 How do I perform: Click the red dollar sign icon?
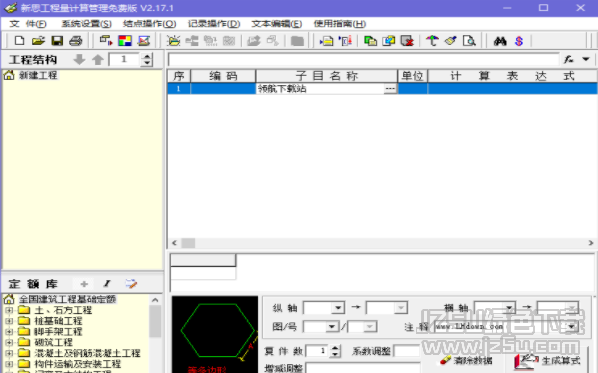click(x=519, y=41)
